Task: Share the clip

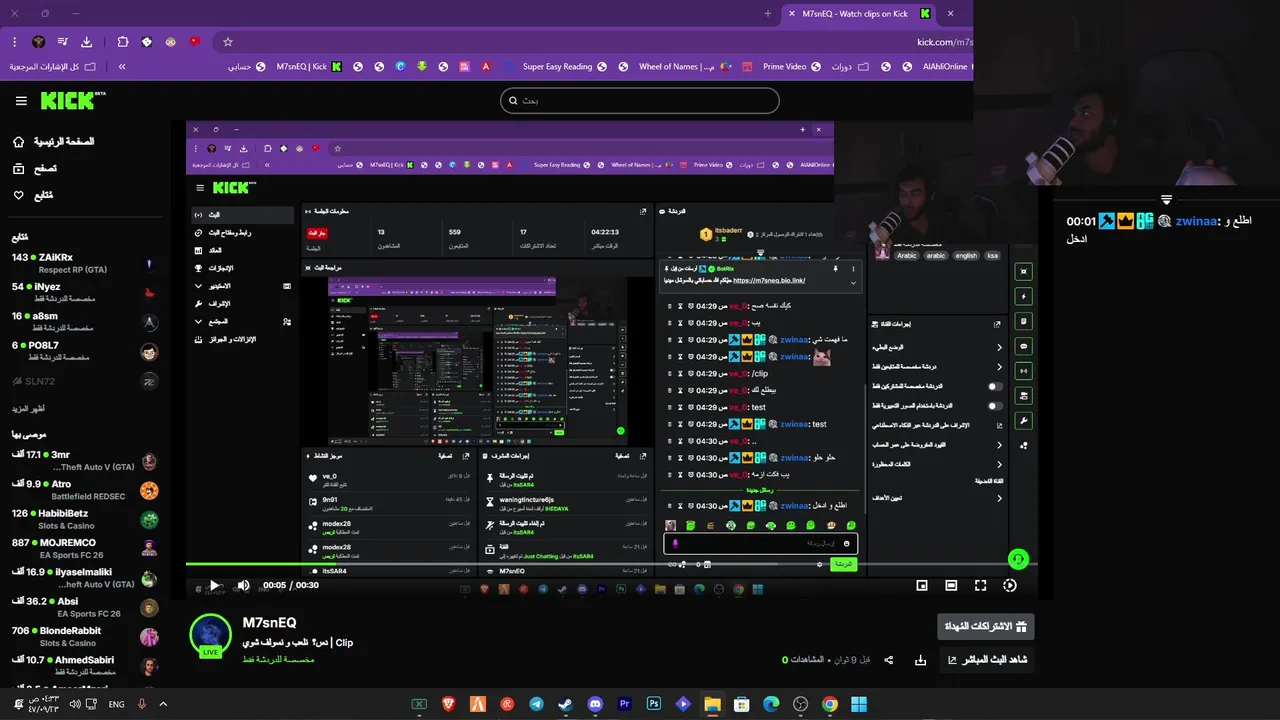Action: coord(889,660)
